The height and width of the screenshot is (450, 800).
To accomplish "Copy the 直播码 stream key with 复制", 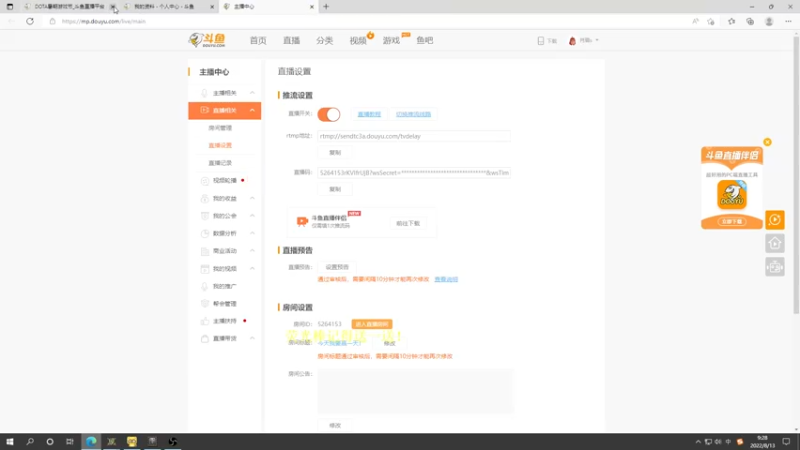I will pyautogui.click(x=335, y=189).
